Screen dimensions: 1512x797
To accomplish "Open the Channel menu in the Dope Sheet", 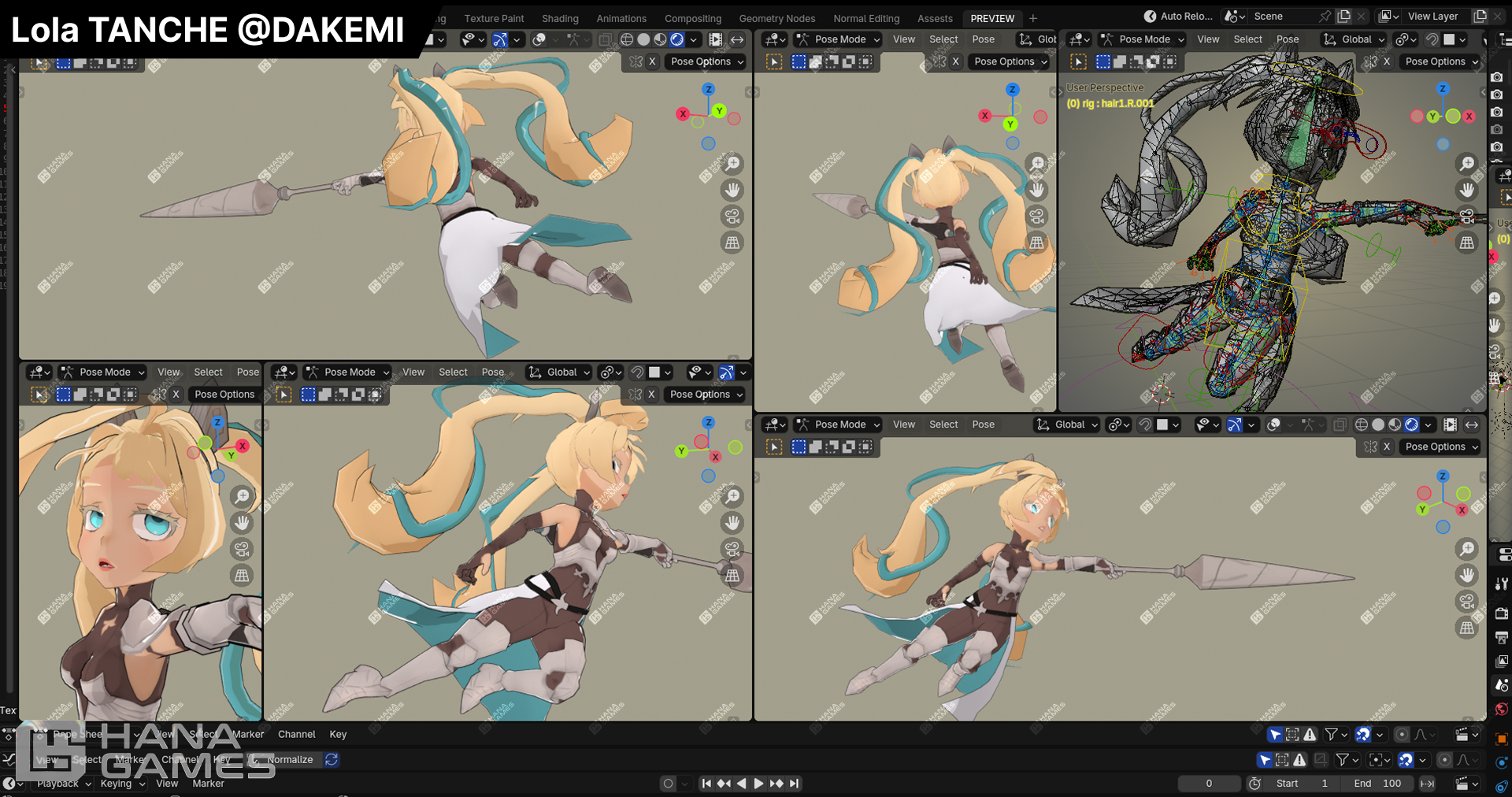I will (x=296, y=735).
